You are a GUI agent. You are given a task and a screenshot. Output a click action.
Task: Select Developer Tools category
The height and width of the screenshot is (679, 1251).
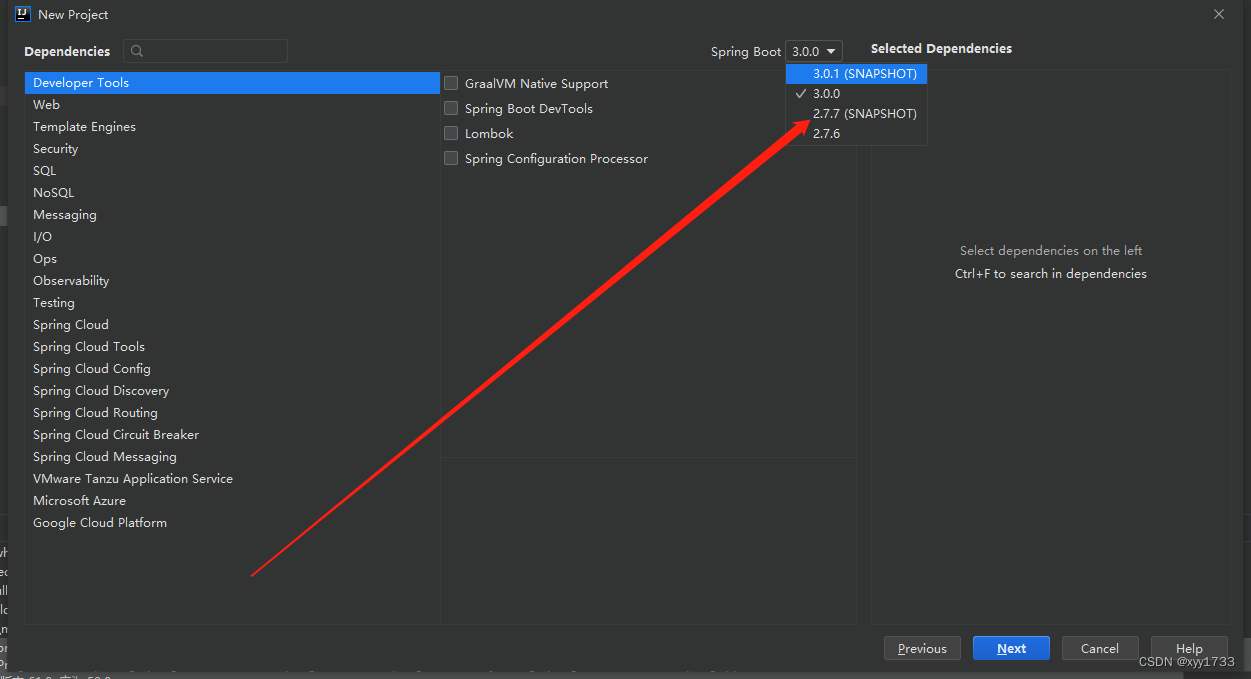(232, 83)
